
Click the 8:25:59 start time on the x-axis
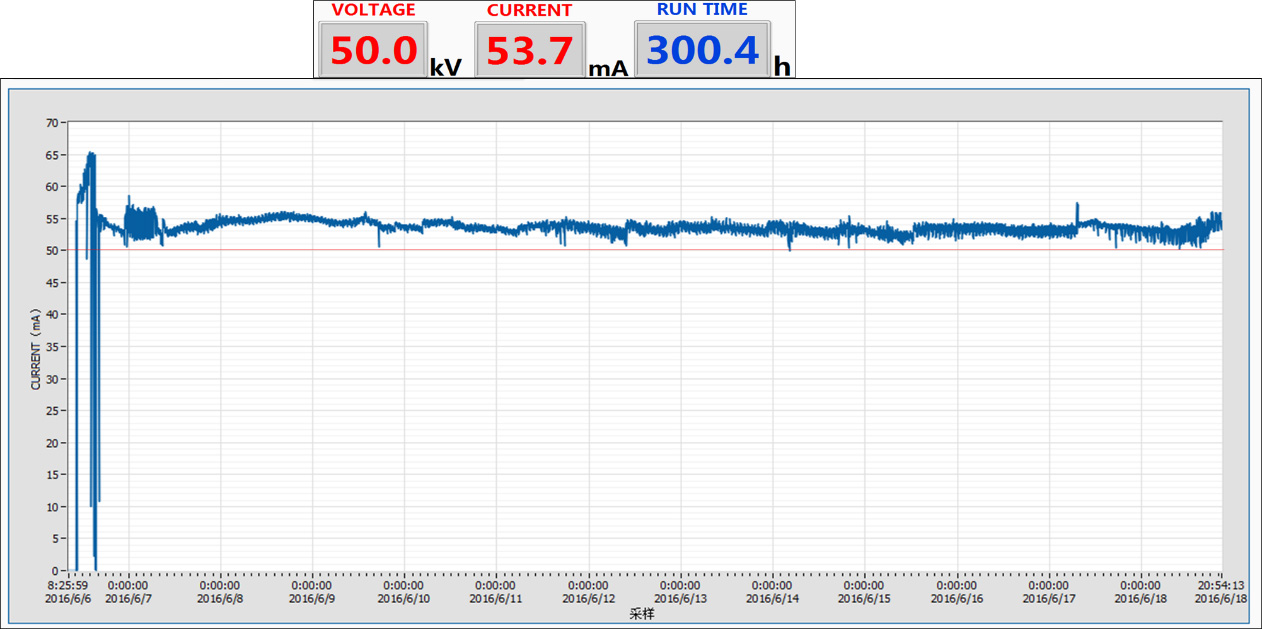point(69,586)
